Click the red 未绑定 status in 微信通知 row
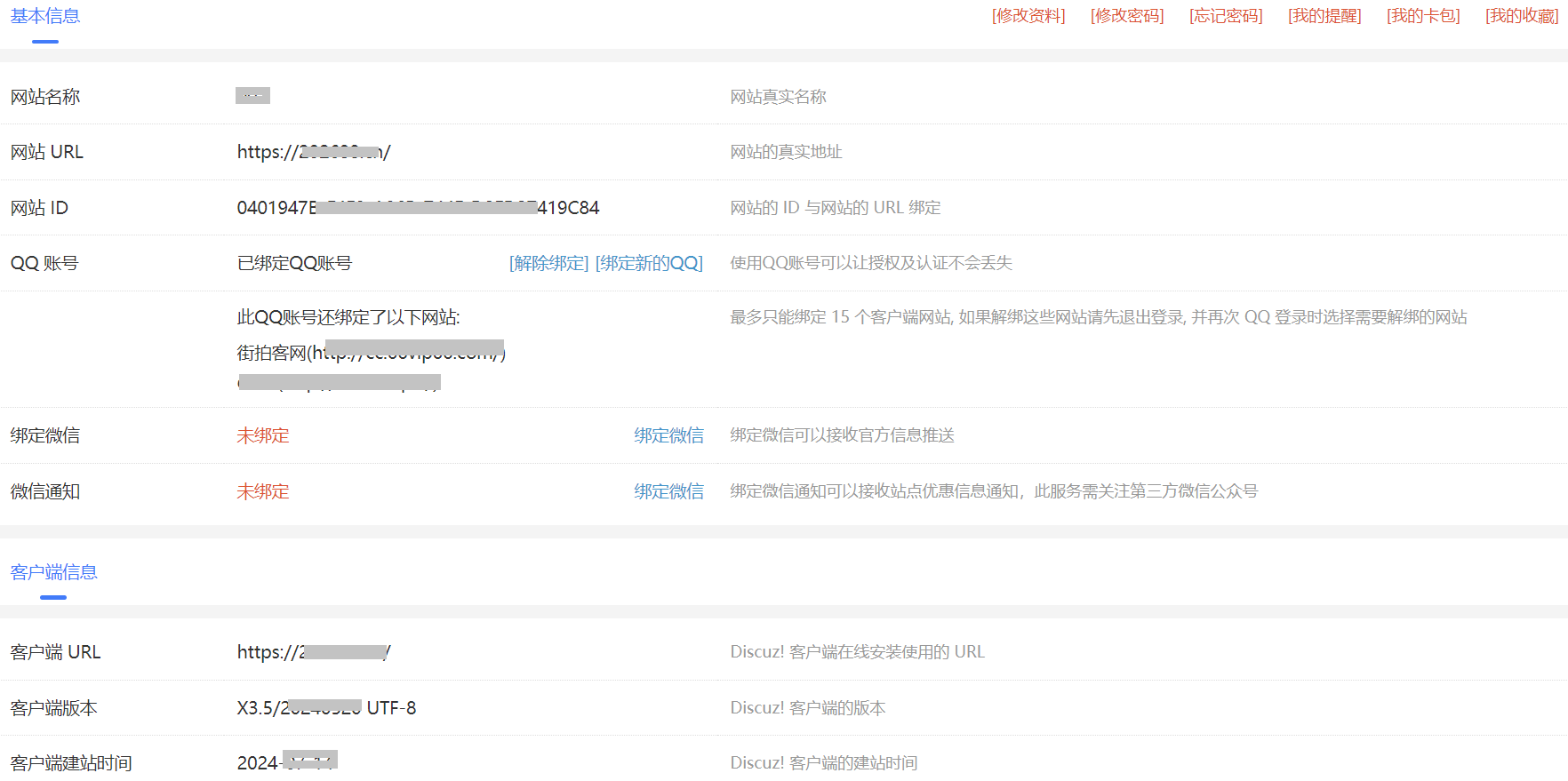 [x=263, y=491]
